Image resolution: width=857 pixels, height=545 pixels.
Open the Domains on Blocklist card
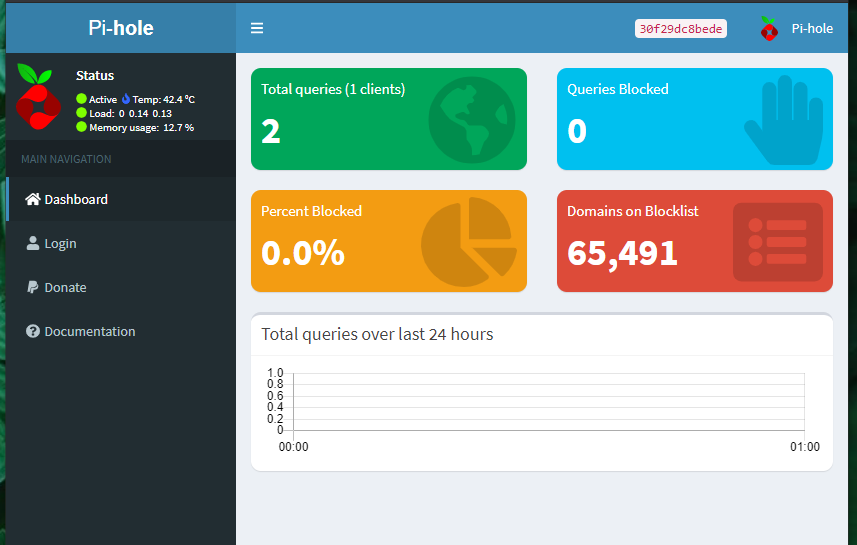coord(695,241)
